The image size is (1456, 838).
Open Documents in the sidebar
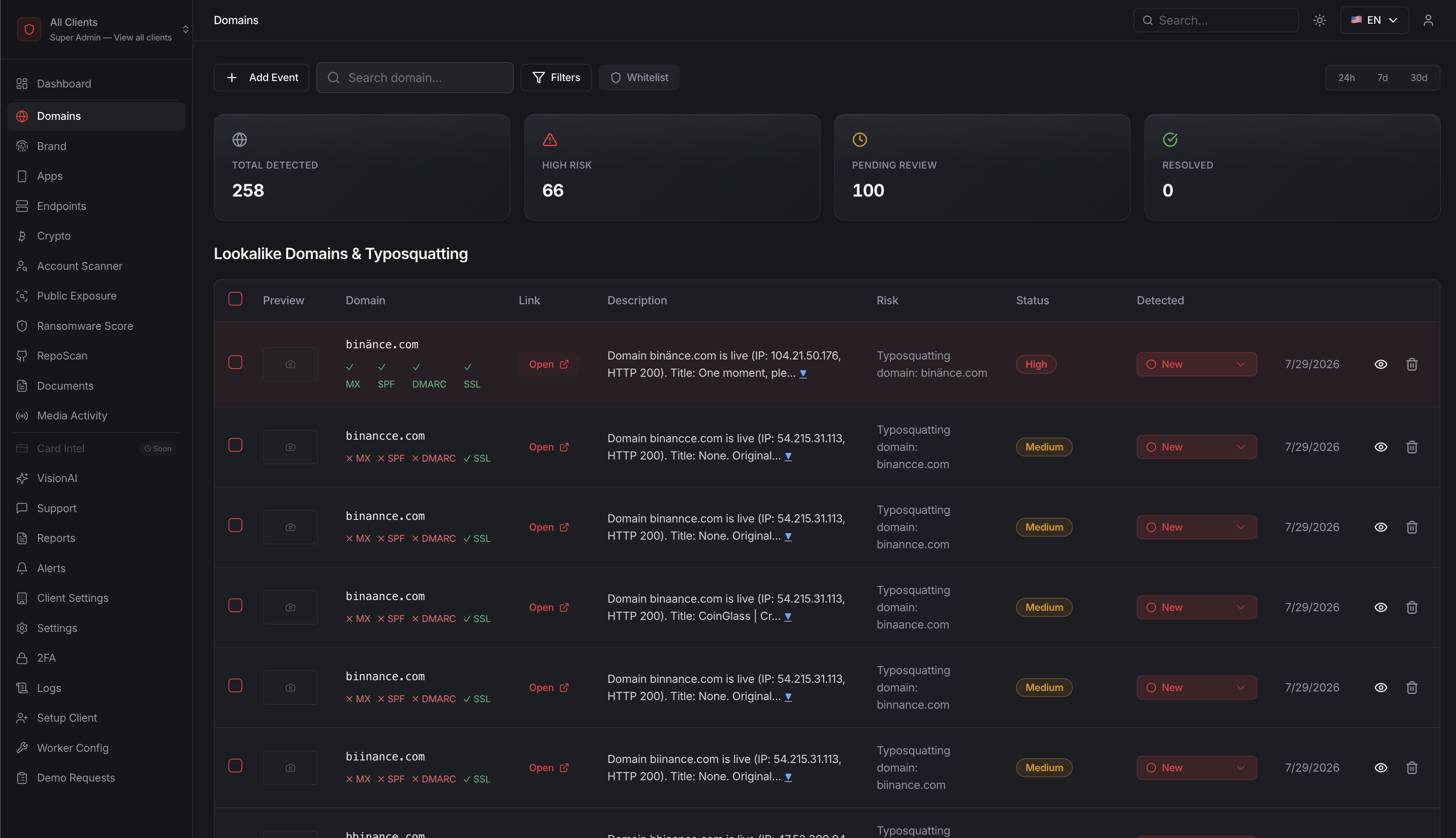coord(96,386)
